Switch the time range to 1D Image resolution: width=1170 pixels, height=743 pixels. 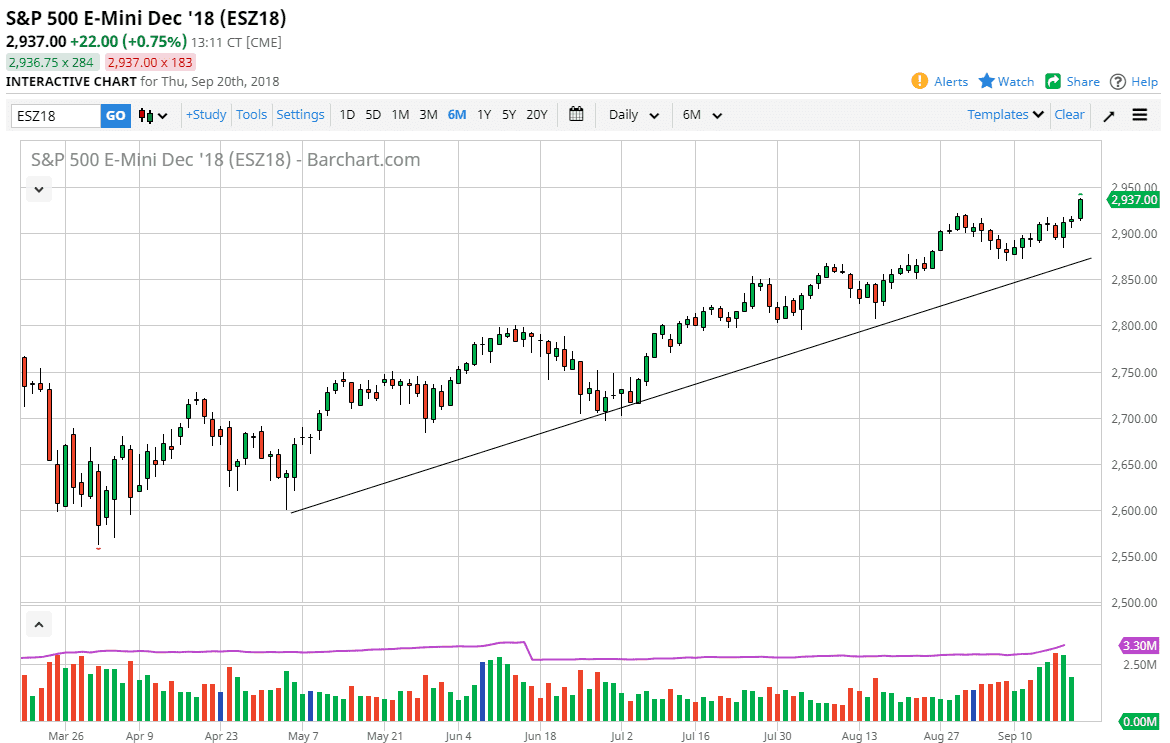[x=347, y=114]
